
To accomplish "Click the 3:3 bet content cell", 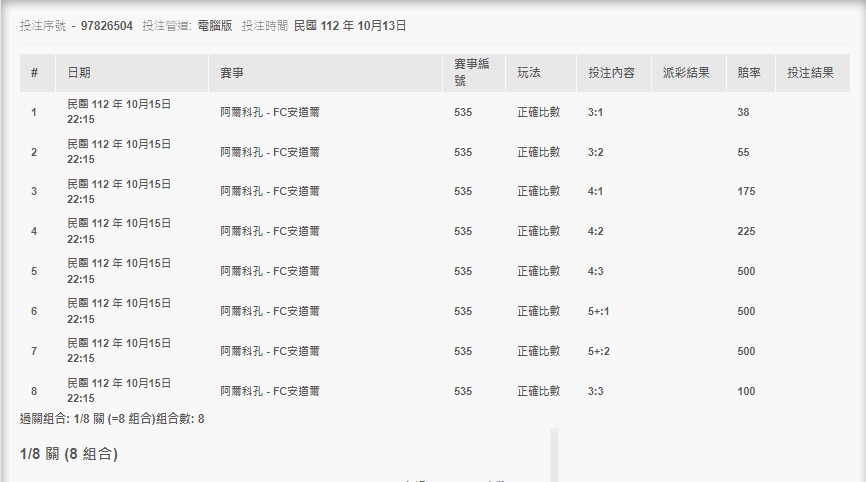I will [x=595, y=391].
